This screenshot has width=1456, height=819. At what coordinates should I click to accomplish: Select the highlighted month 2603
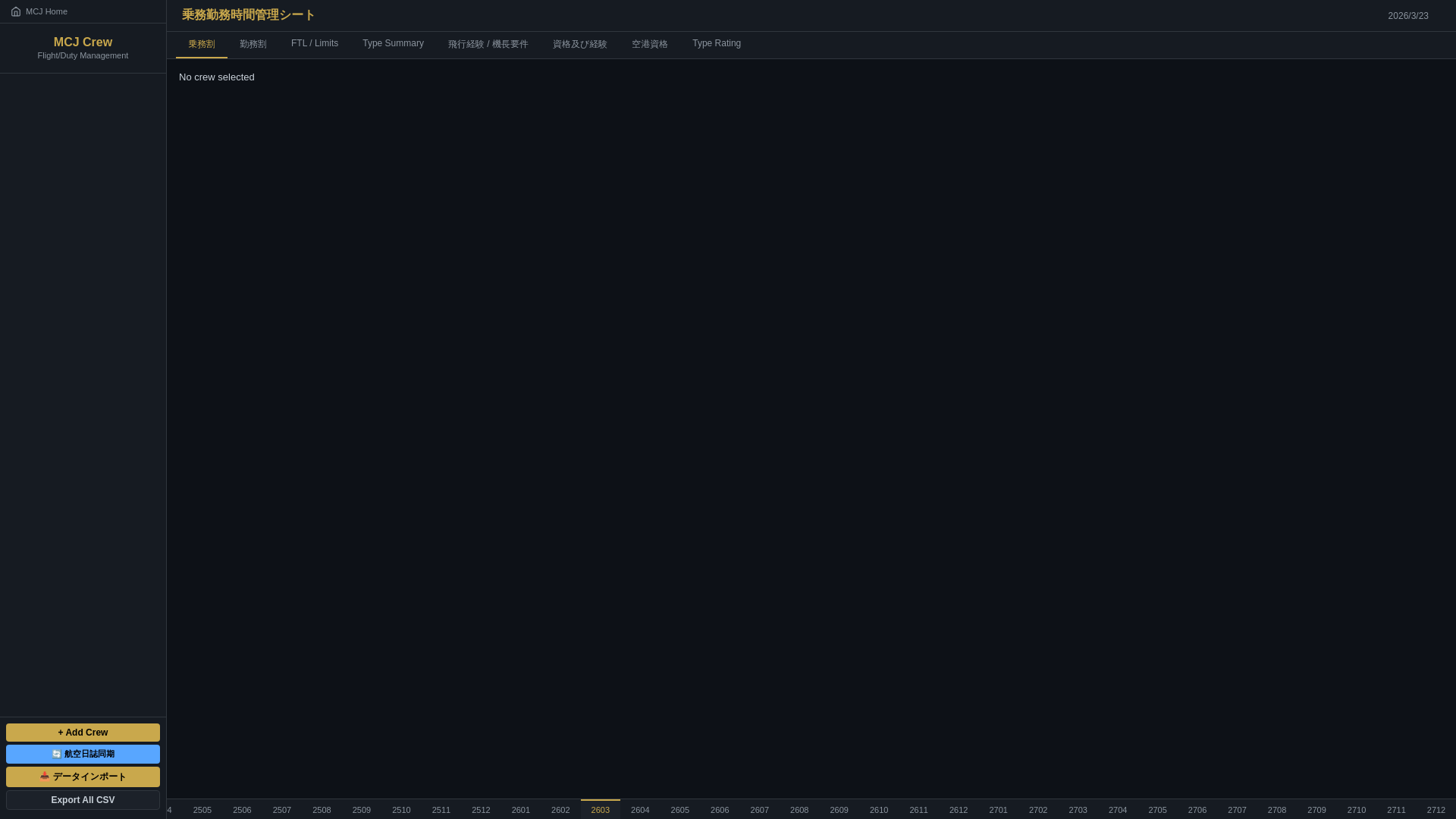click(601, 810)
